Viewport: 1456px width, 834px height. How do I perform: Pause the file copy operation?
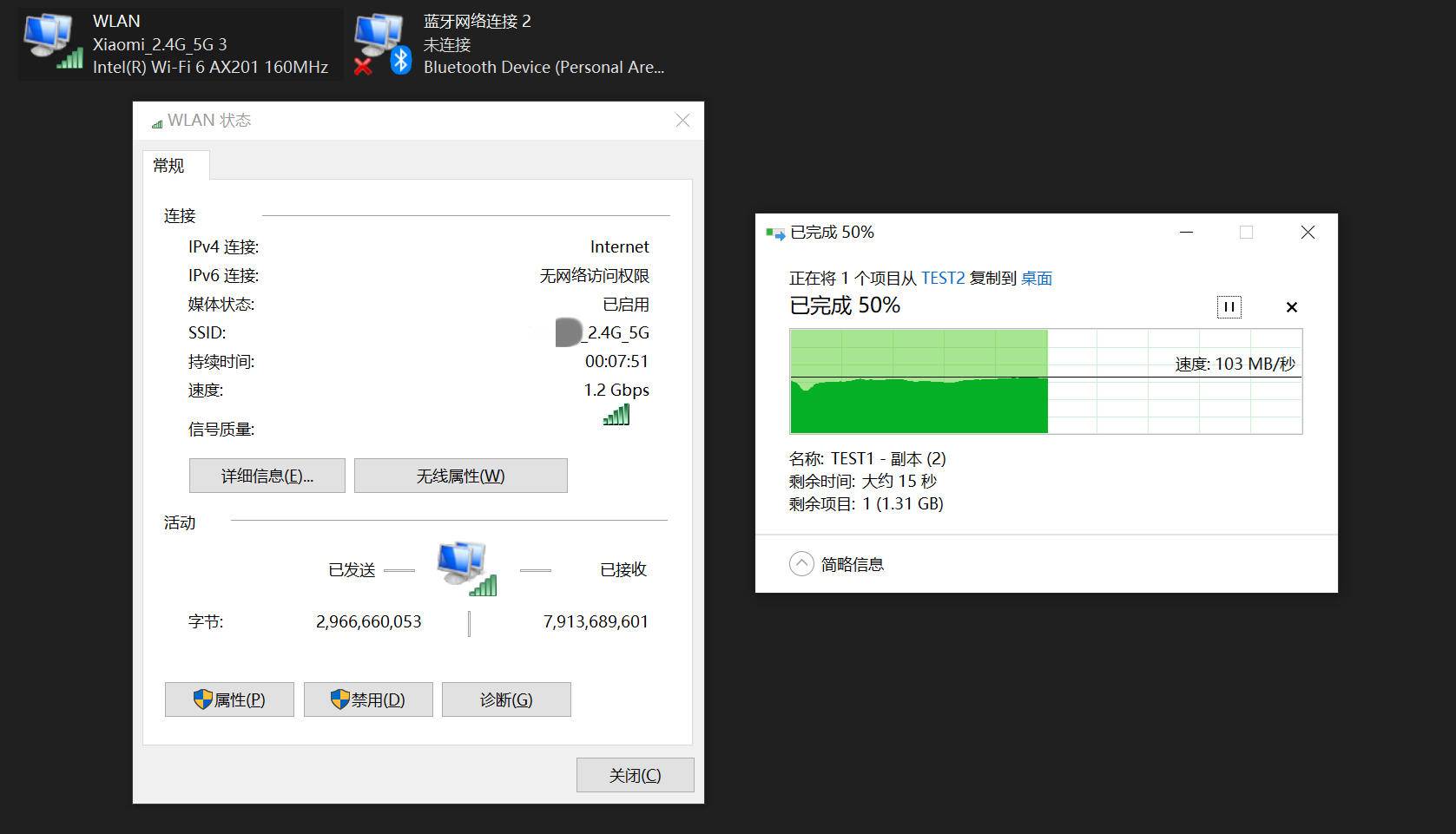click(x=1229, y=306)
